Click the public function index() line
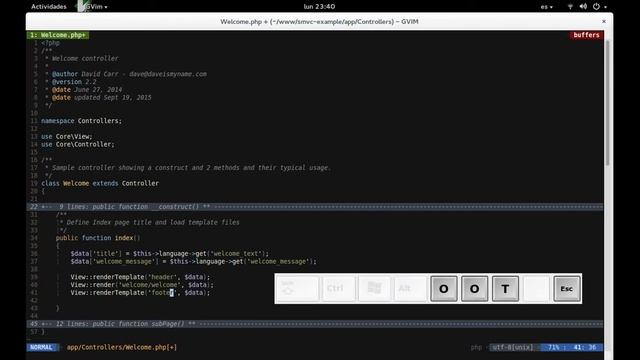This screenshot has height=360, width=640. pos(98,238)
